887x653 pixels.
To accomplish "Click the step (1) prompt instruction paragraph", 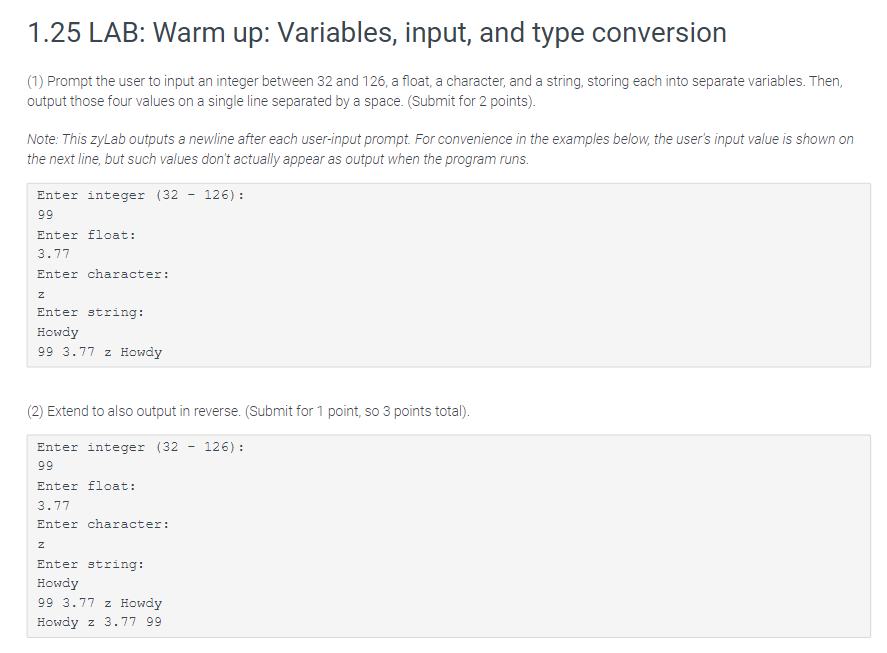I will coord(435,91).
